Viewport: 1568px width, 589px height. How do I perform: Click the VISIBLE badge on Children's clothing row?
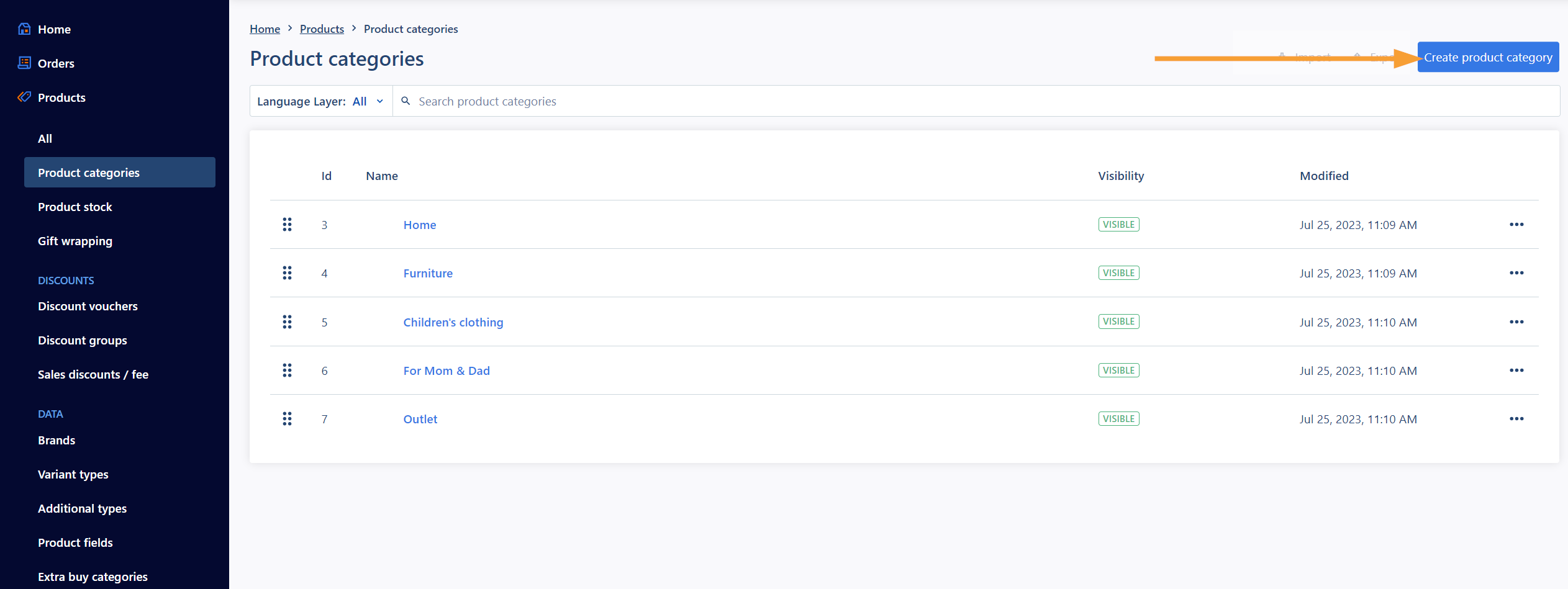1118,321
